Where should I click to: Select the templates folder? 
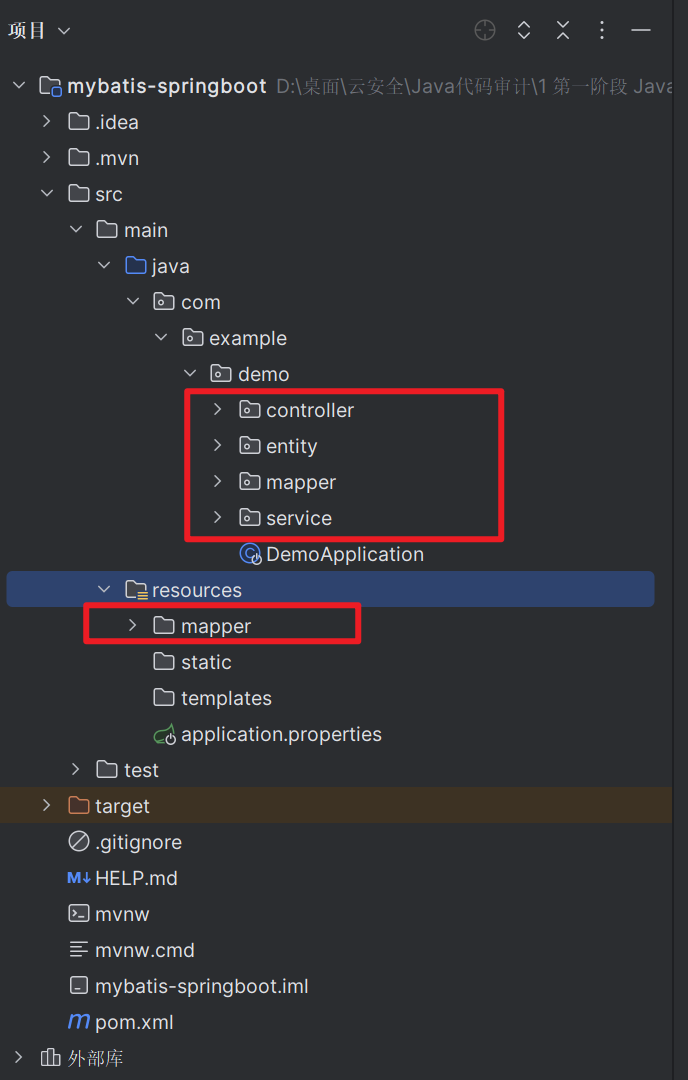(226, 698)
